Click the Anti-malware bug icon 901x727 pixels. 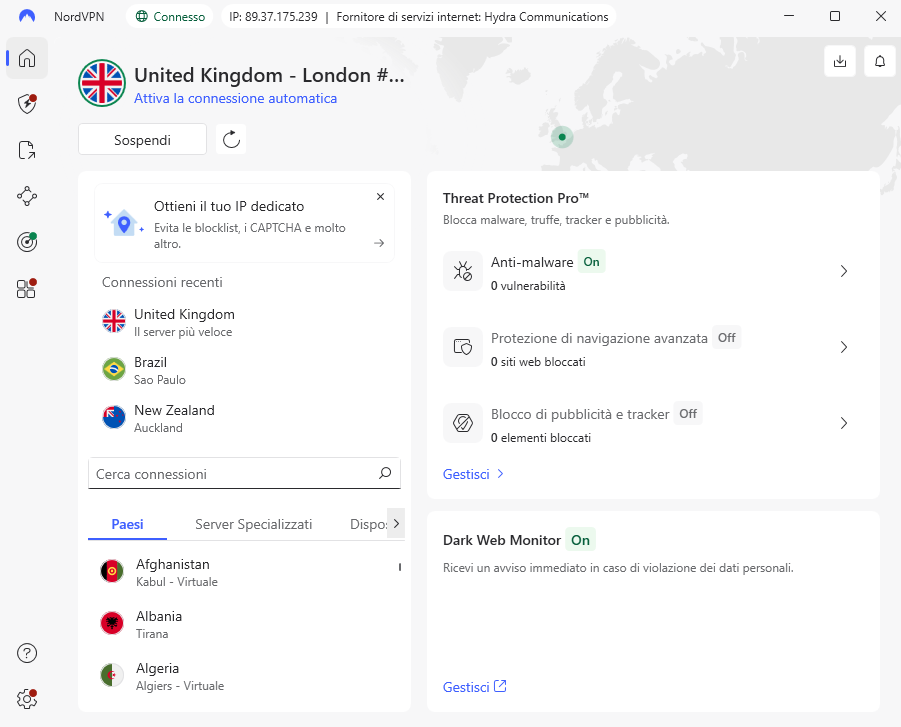[463, 271]
